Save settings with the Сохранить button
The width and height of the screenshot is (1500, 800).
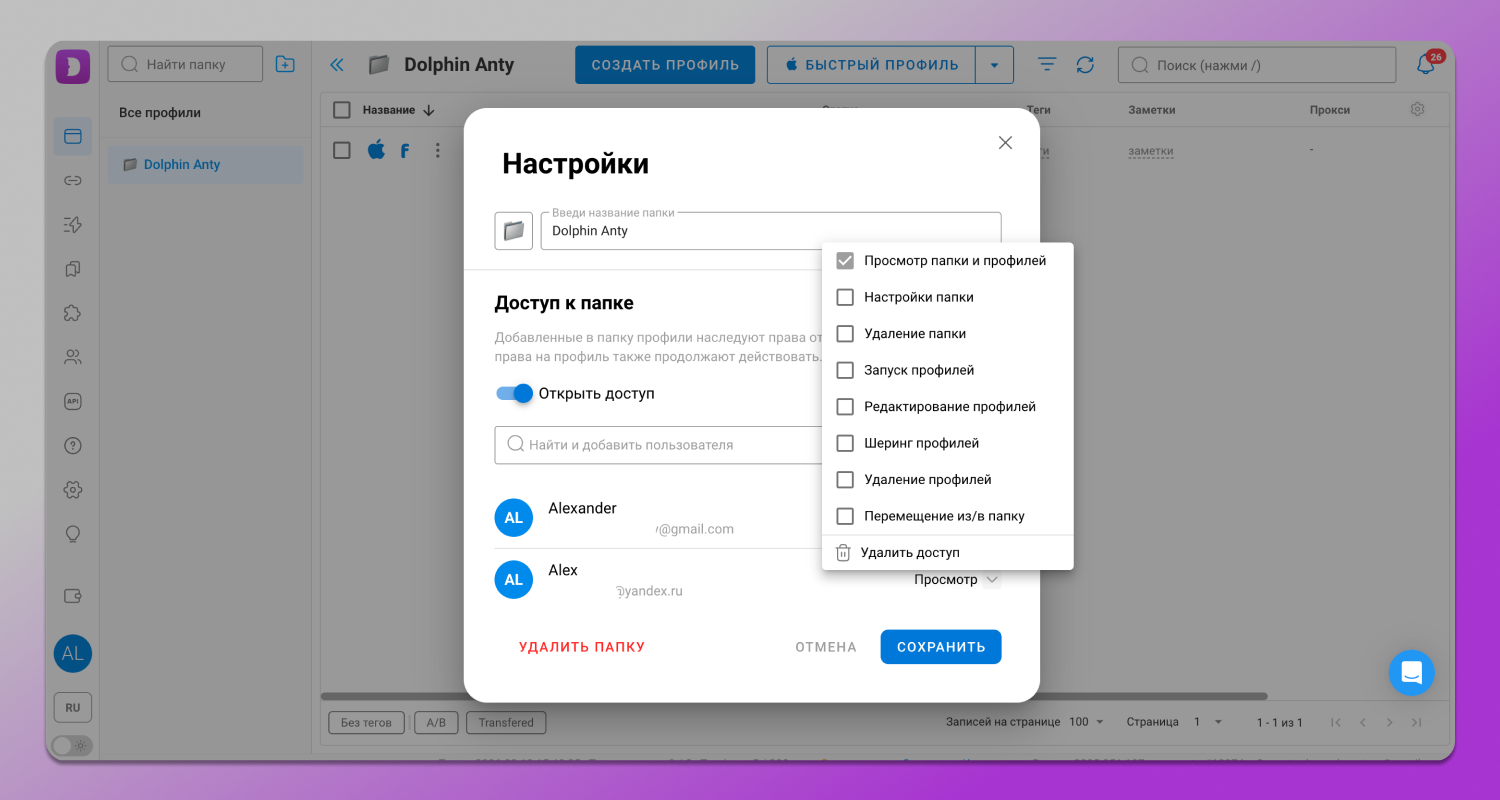pyautogui.click(x=940, y=646)
